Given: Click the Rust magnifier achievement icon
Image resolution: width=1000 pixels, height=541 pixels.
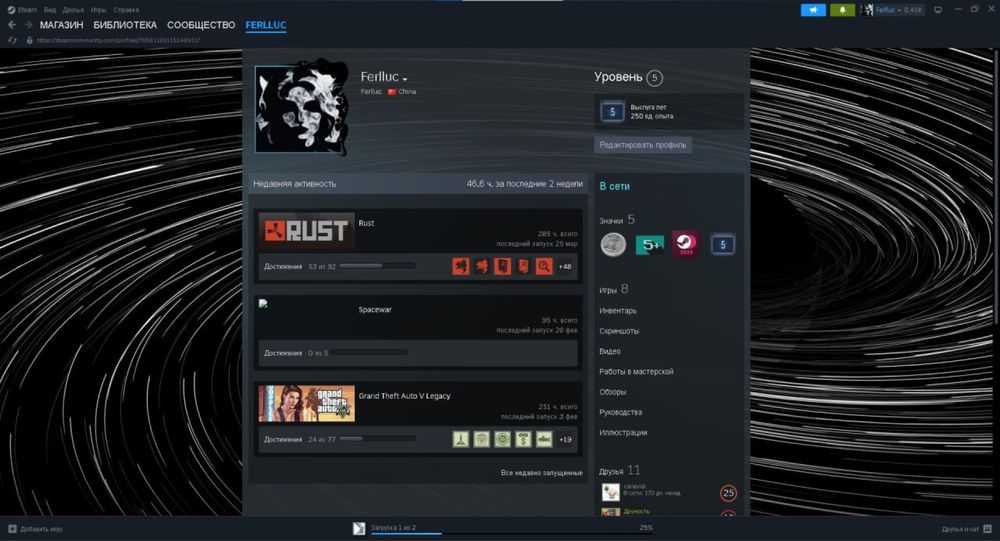Looking at the screenshot, I should click(544, 266).
